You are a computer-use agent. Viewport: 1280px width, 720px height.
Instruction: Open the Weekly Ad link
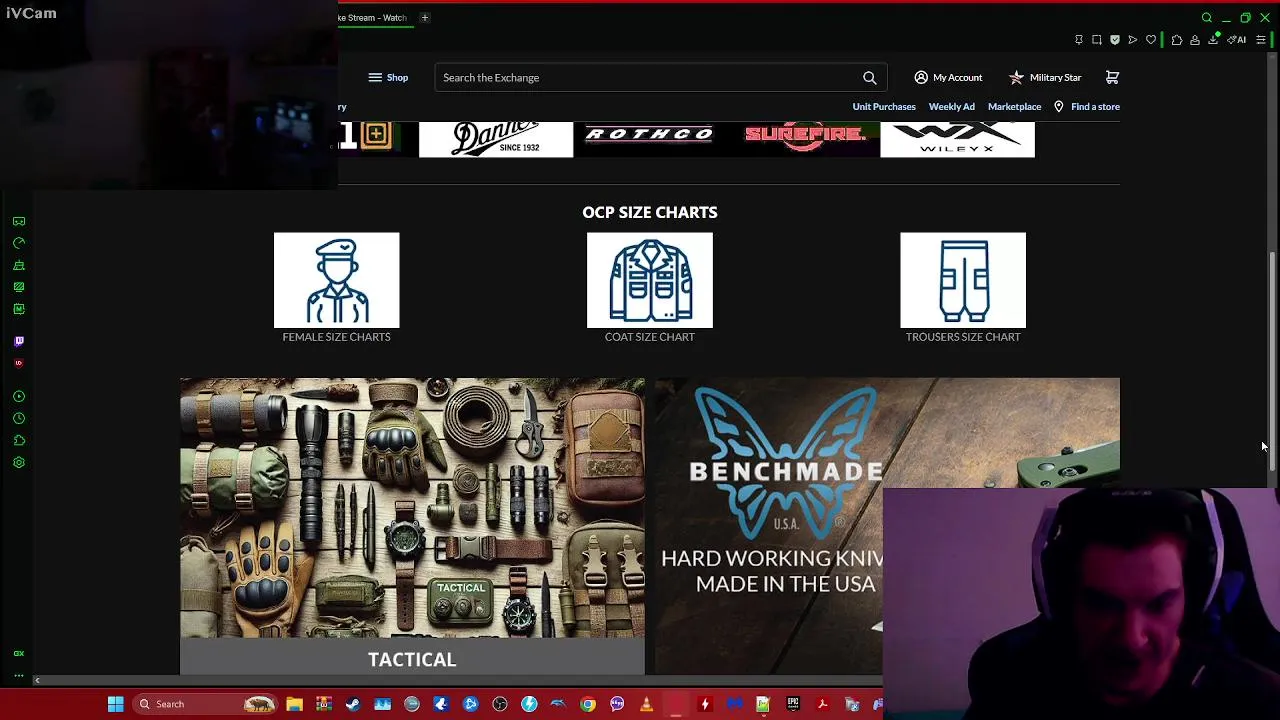pyautogui.click(x=951, y=106)
